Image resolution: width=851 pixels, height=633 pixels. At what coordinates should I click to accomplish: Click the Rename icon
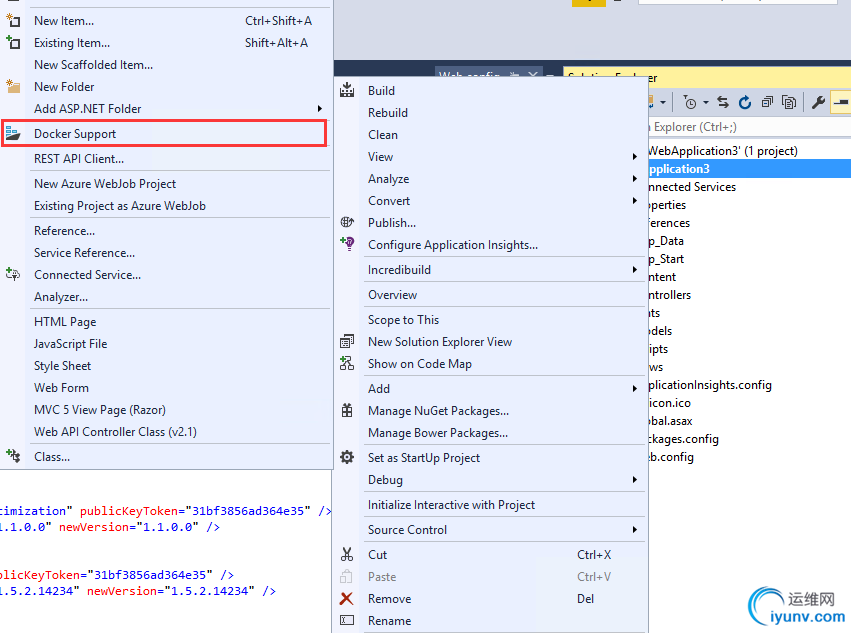[347, 620]
